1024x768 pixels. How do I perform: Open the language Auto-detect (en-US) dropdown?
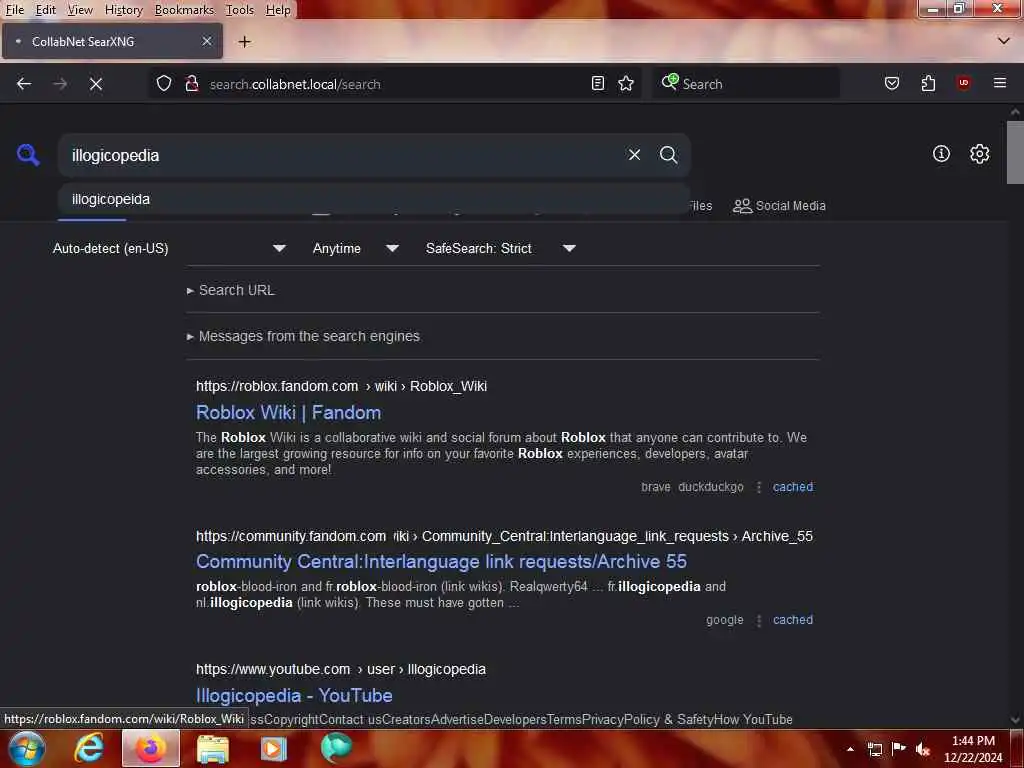(x=169, y=248)
